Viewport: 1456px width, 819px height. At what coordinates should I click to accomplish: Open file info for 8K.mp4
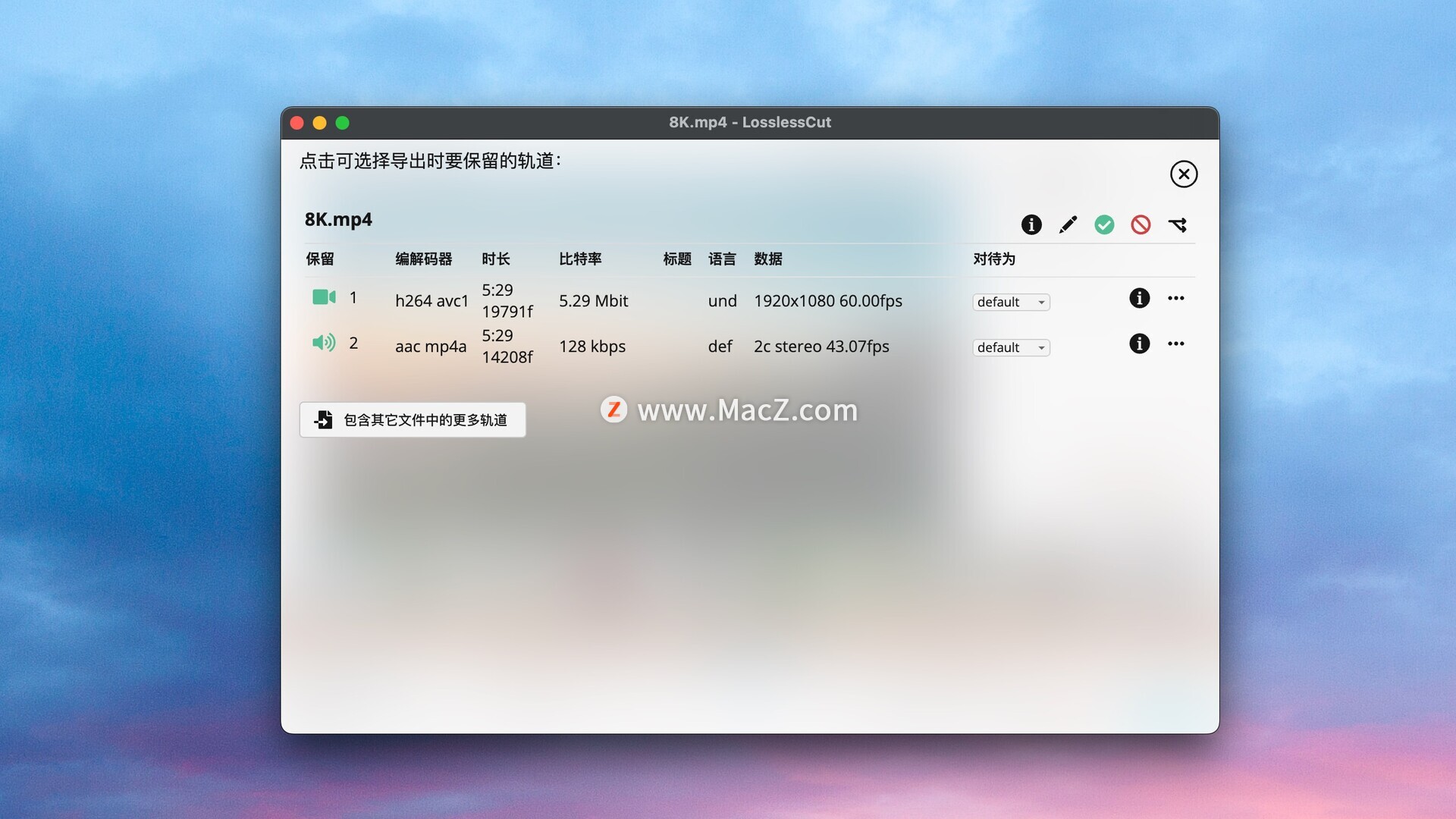point(1031,224)
